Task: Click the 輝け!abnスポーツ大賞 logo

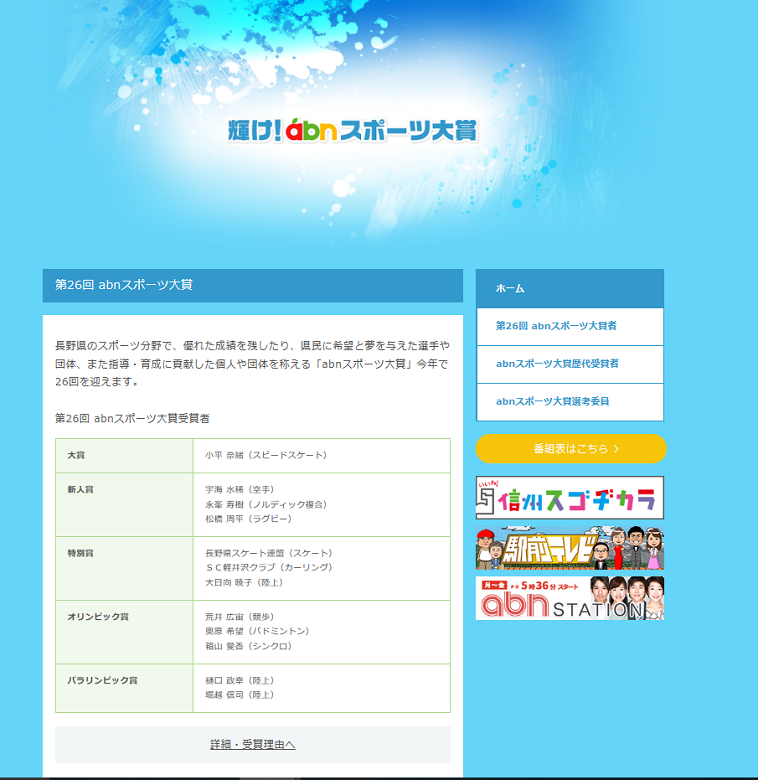Action: (x=352, y=130)
